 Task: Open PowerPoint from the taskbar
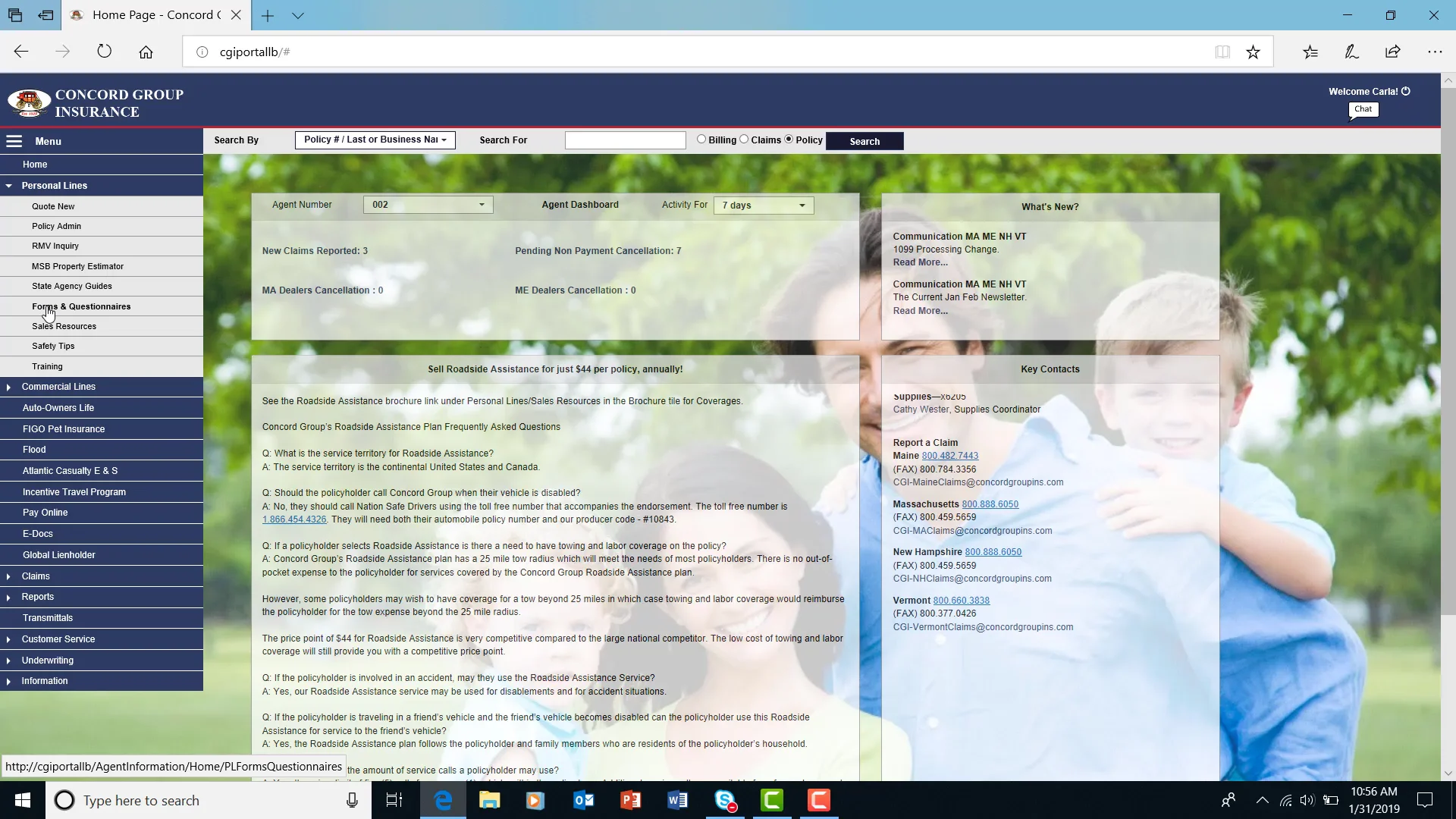630,800
